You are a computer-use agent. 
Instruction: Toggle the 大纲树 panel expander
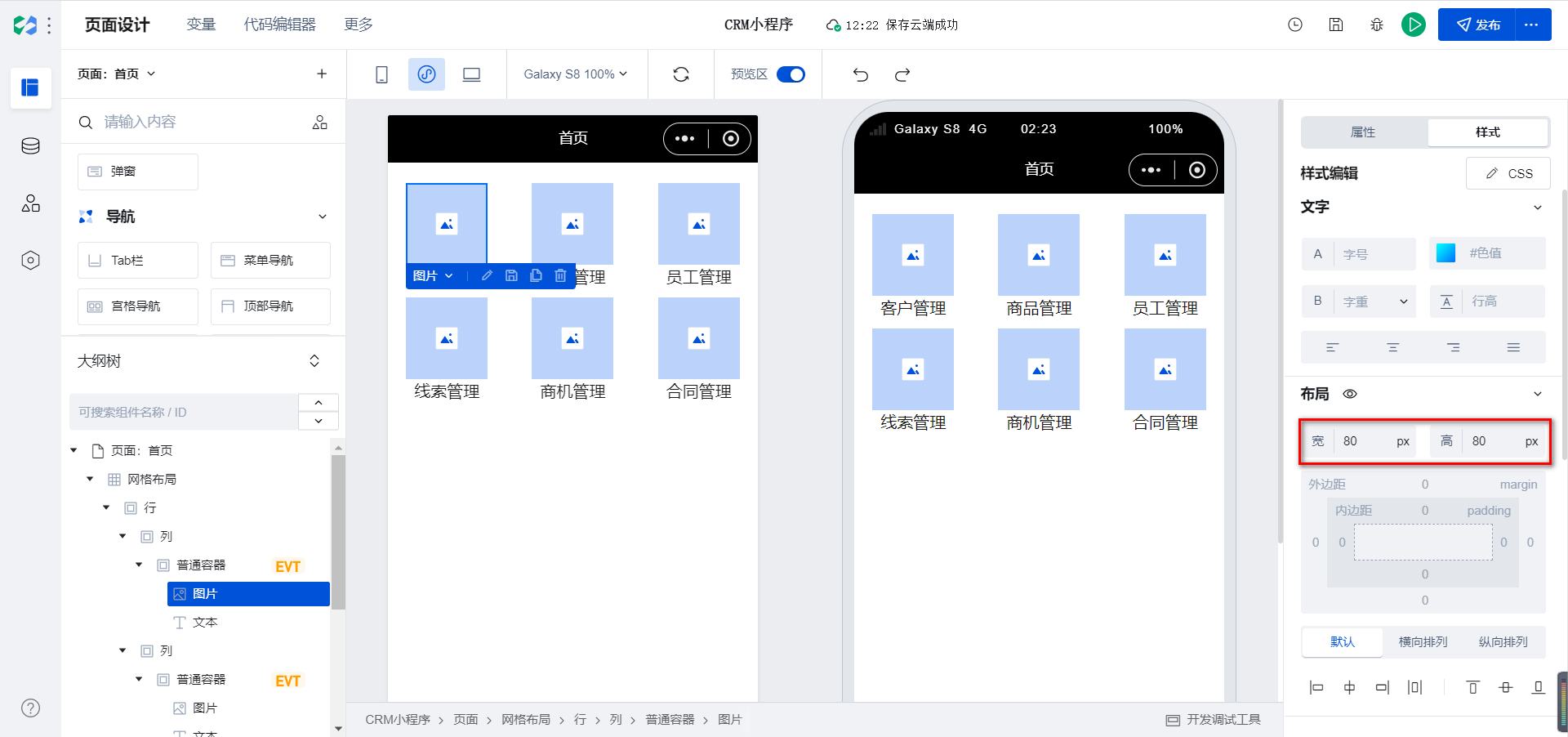(x=314, y=361)
